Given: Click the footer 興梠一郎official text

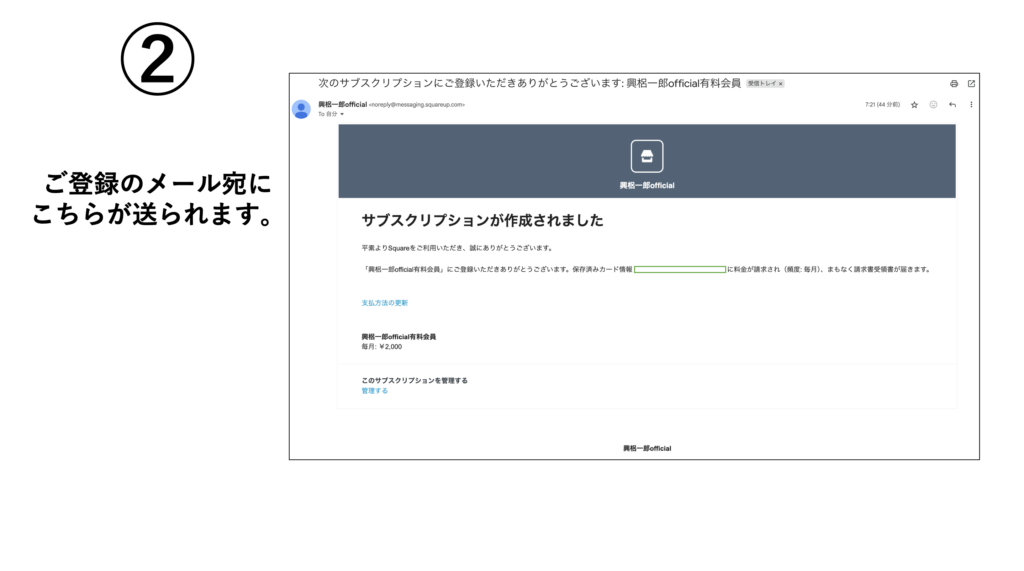Looking at the screenshot, I should coord(647,448).
